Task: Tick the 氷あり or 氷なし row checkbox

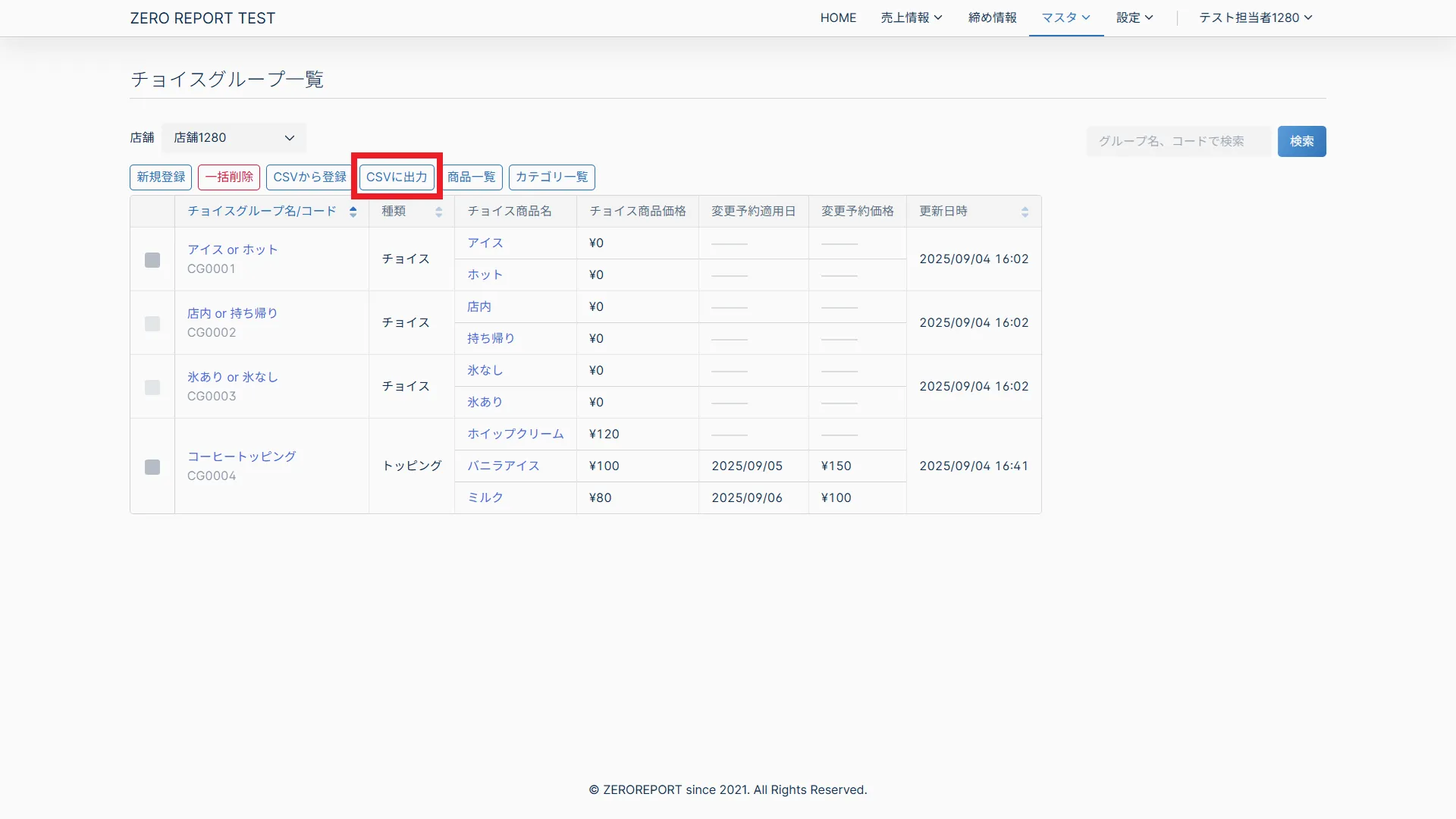Action: click(x=152, y=388)
